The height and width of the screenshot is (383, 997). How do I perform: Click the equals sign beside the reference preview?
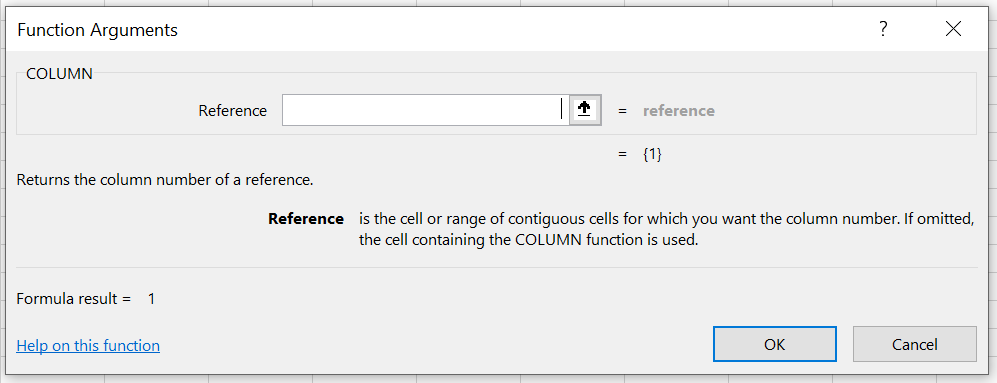point(622,111)
